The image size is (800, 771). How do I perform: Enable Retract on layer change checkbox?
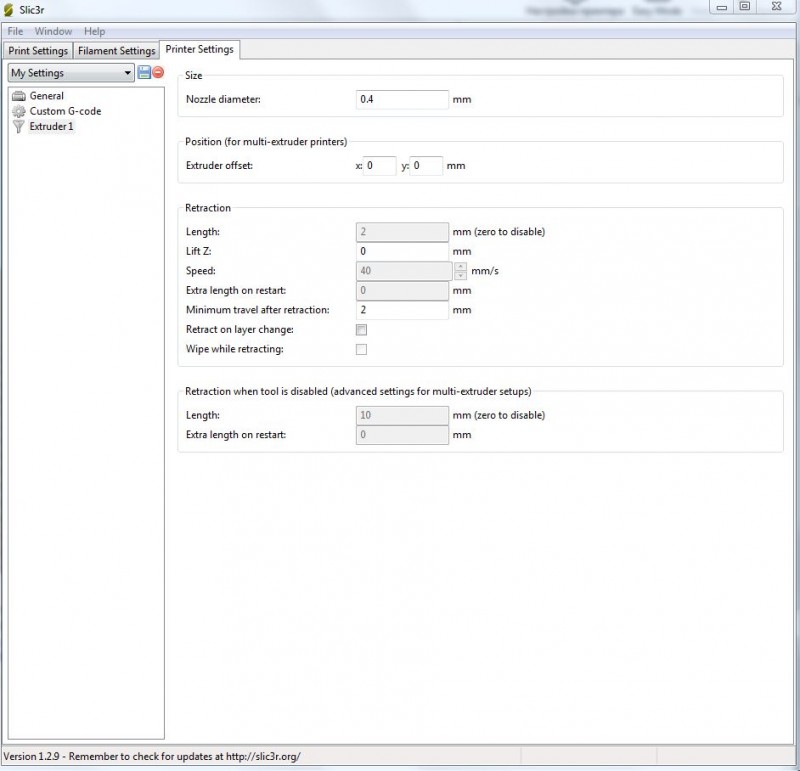[362, 330]
